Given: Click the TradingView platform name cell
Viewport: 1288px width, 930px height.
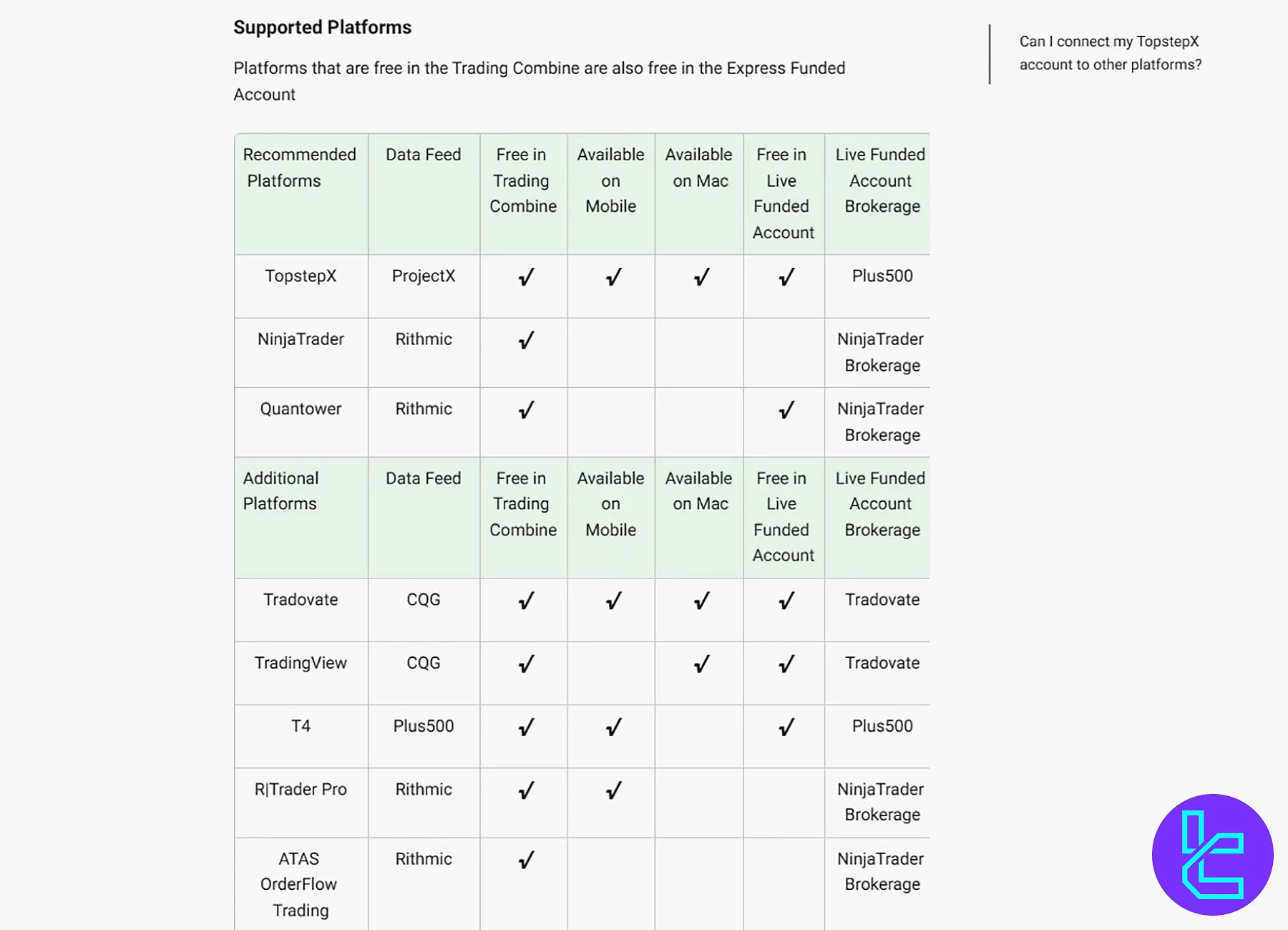Looking at the screenshot, I should point(301,663).
